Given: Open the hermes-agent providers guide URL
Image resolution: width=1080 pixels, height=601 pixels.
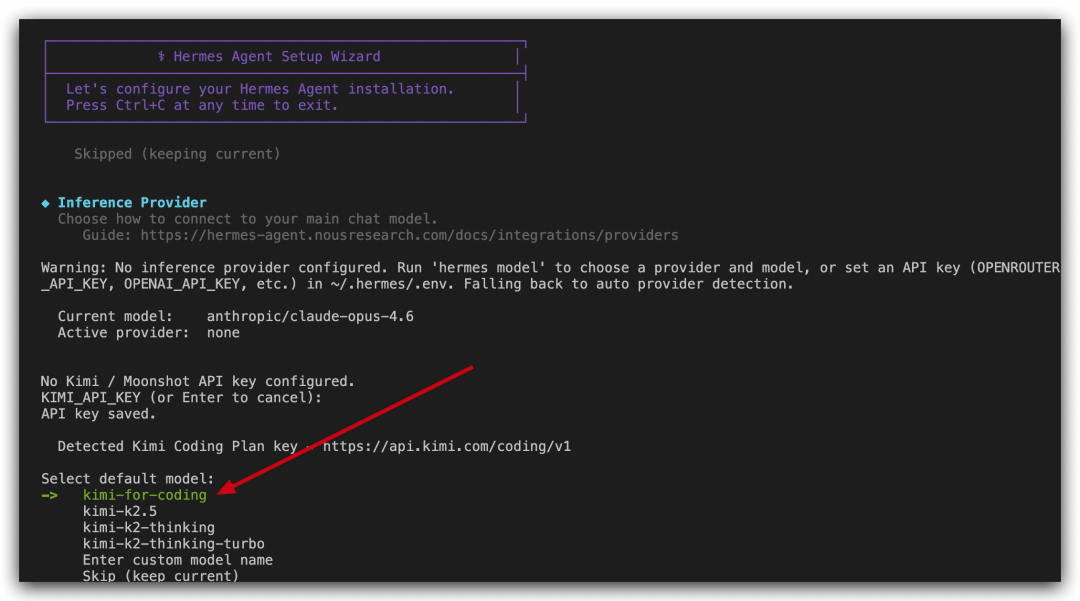Looking at the screenshot, I should (x=409, y=235).
